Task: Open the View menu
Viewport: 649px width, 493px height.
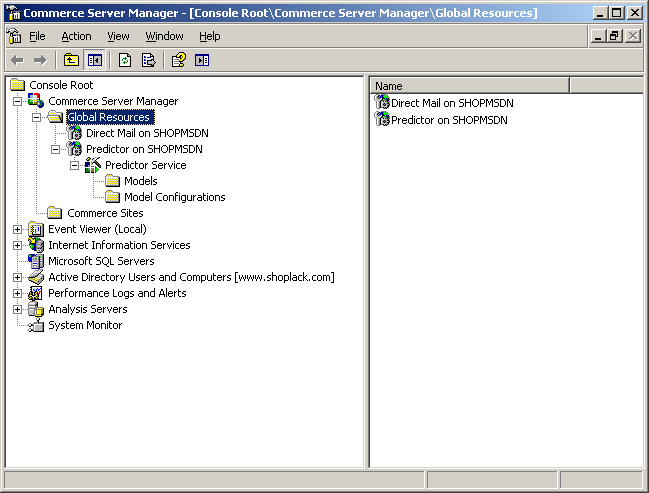Action: point(118,36)
